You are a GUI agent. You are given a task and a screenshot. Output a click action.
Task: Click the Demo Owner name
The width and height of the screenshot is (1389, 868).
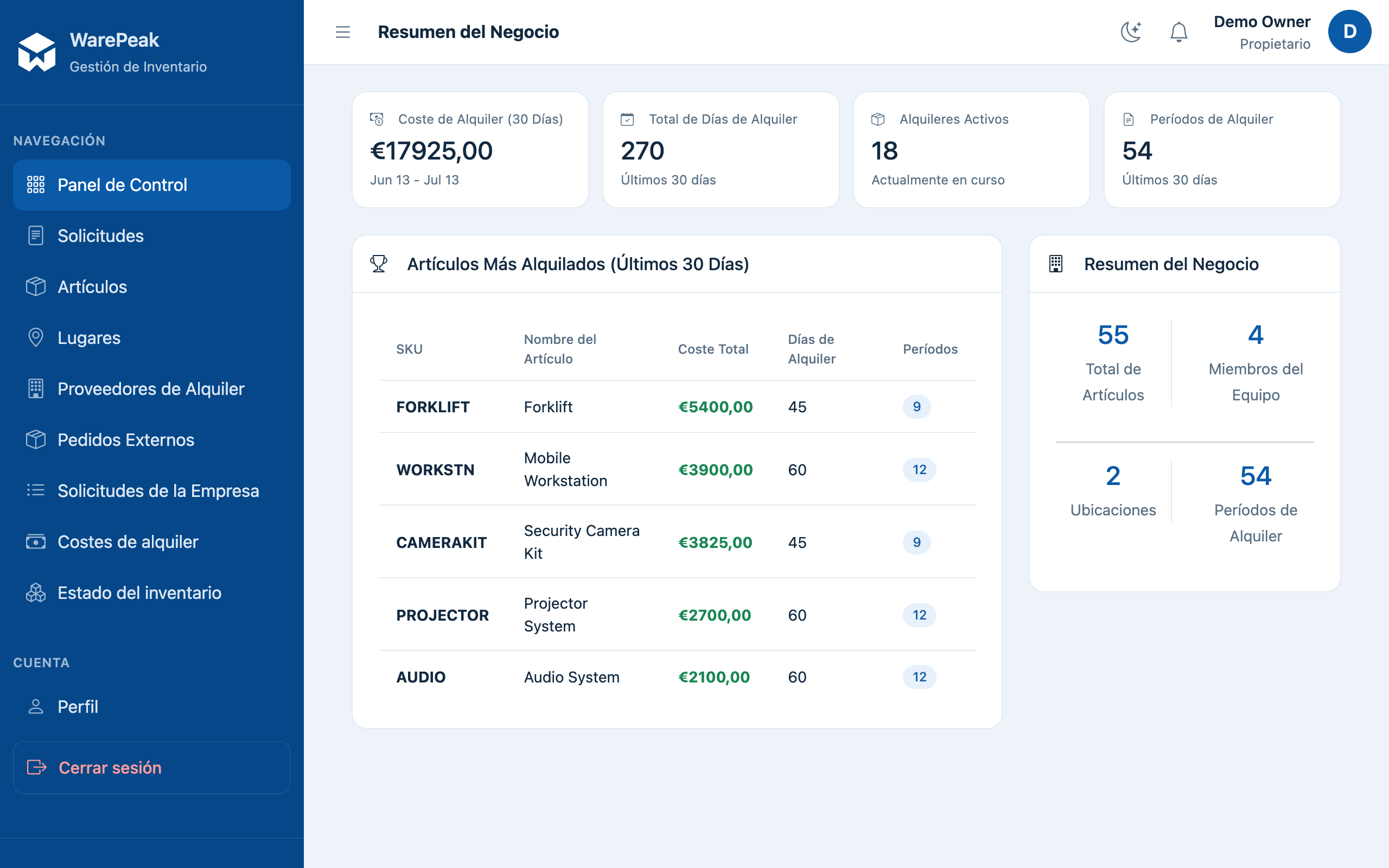pyautogui.click(x=1261, y=22)
